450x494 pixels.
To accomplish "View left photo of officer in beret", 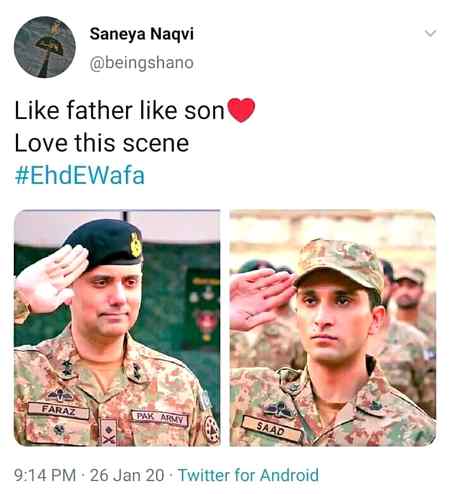I will pos(117,328).
